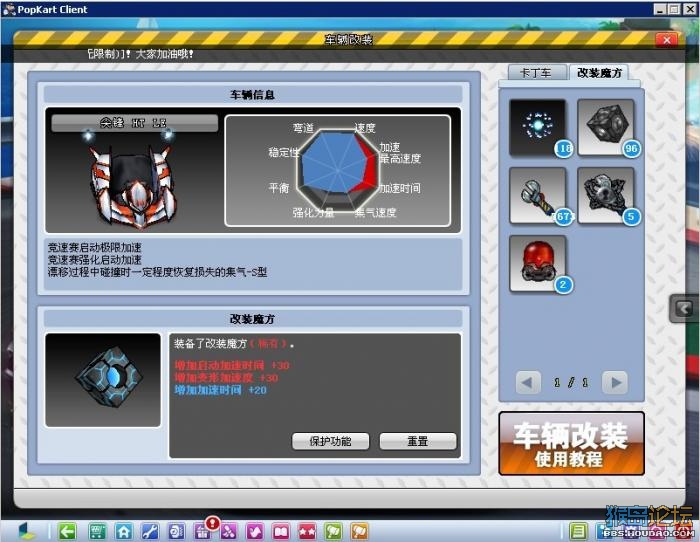Click the kart name label bar

(x=134, y=123)
